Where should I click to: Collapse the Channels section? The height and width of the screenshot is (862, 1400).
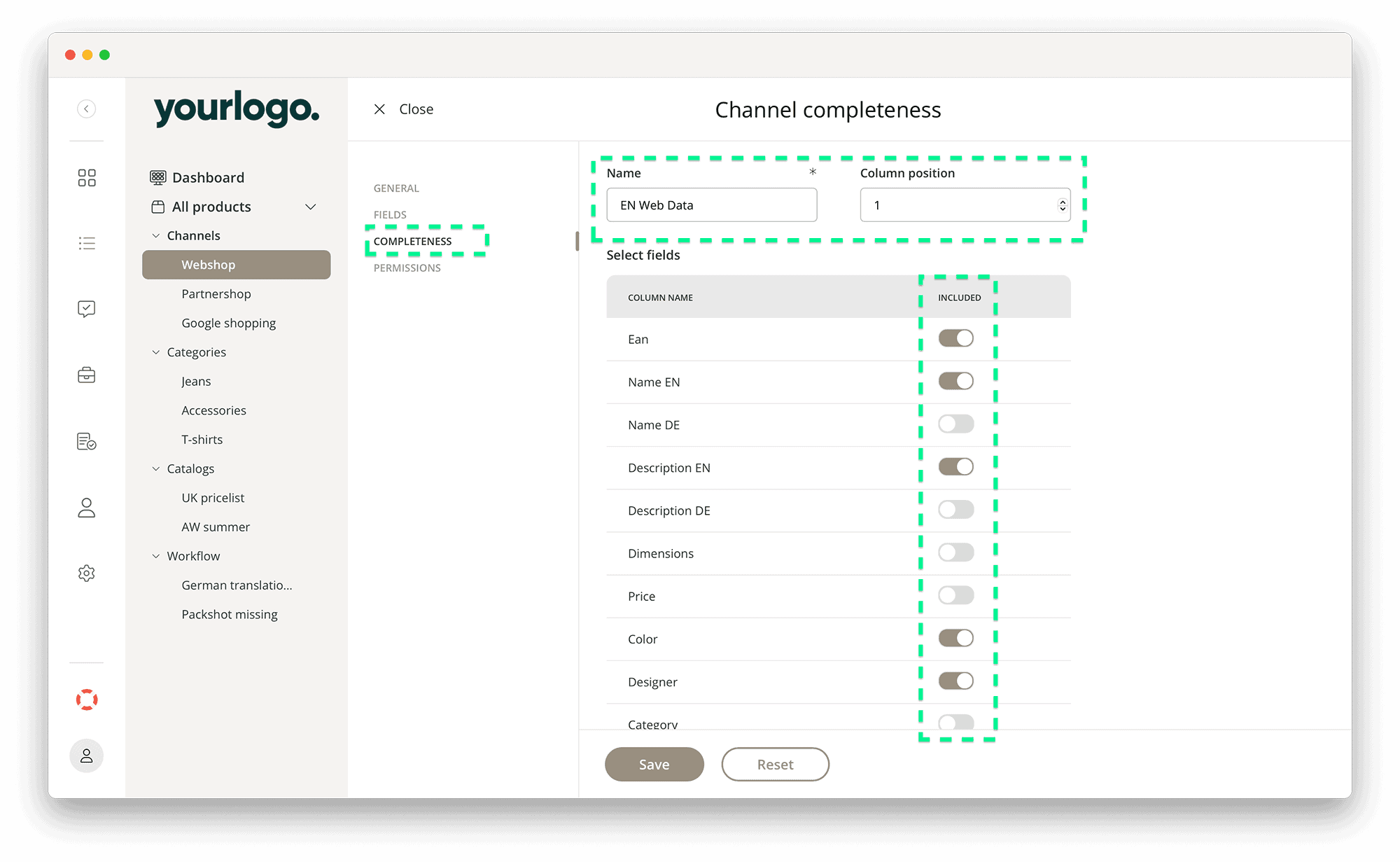(x=155, y=235)
